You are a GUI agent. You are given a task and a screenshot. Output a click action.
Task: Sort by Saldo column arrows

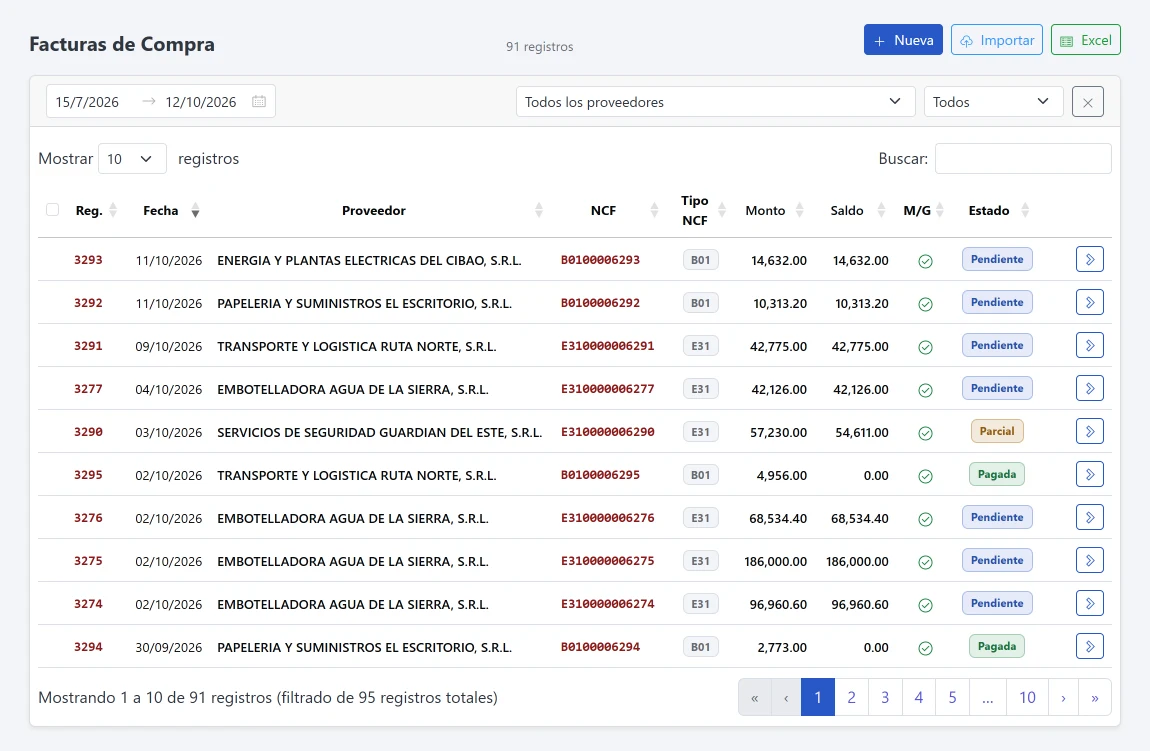(x=882, y=210)
